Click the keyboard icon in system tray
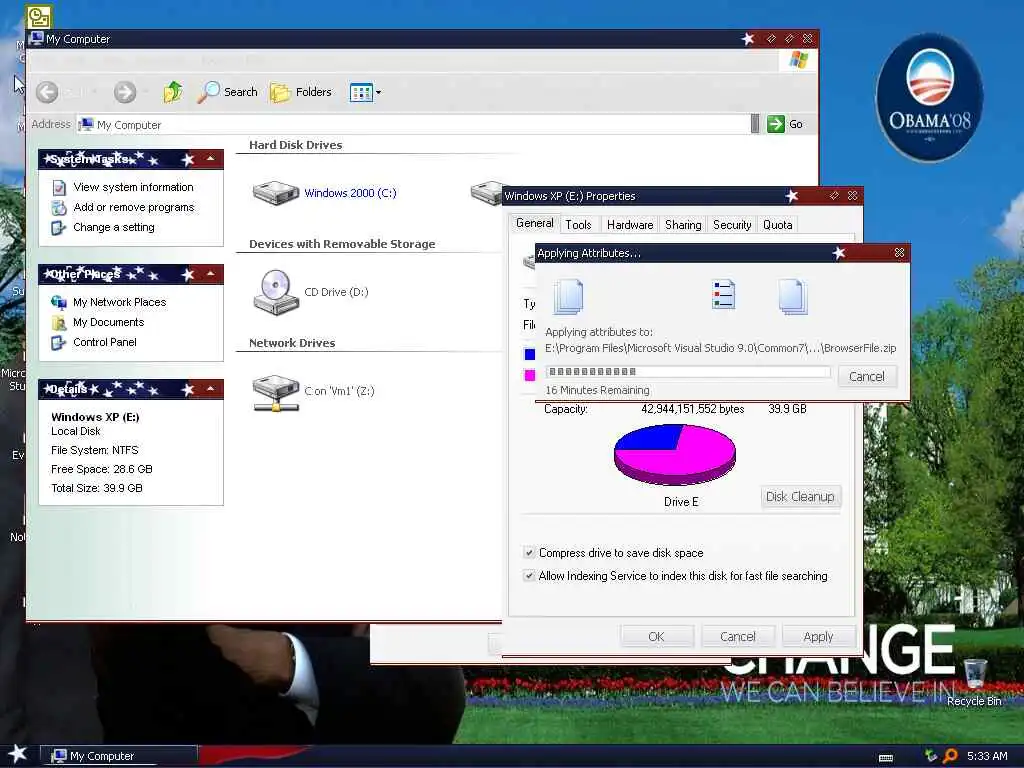 pos(886,758)
